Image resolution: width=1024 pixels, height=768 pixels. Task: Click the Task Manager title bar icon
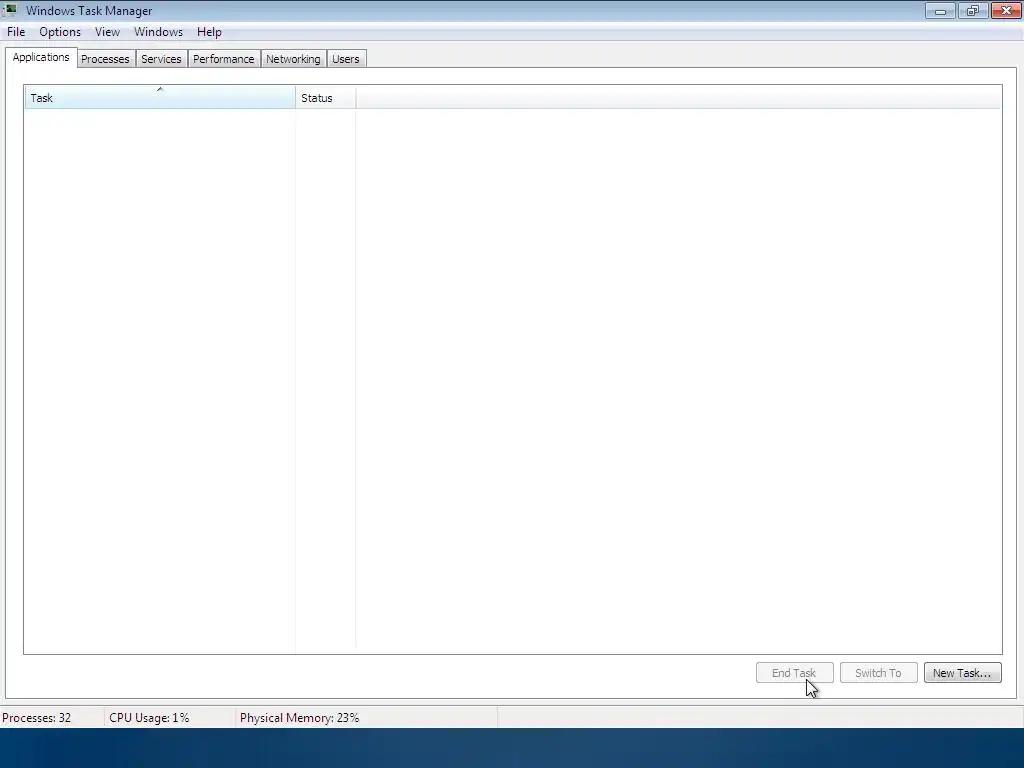pyautogui.click(x=10, y=10)
